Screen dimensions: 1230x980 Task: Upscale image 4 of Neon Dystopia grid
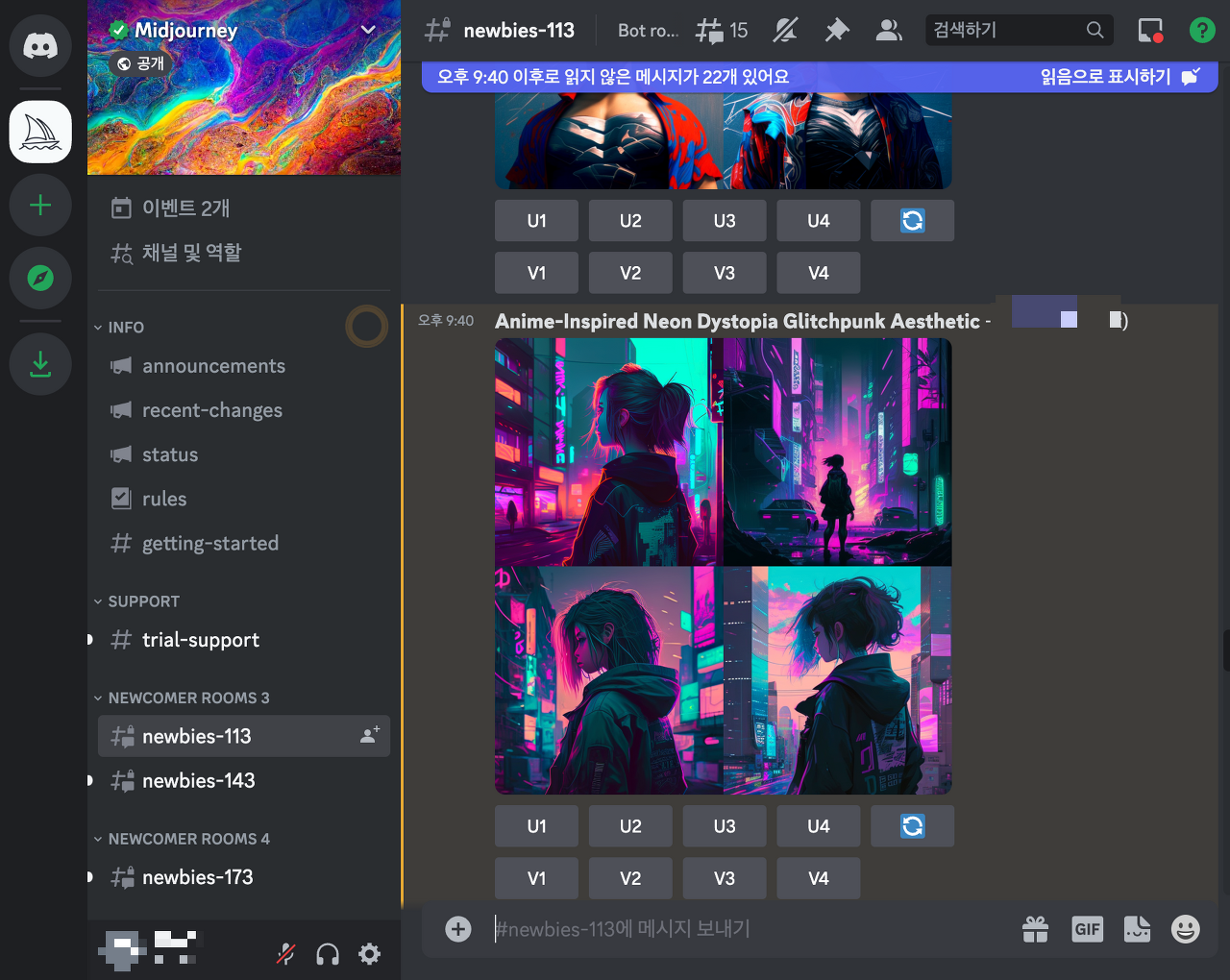819,826
